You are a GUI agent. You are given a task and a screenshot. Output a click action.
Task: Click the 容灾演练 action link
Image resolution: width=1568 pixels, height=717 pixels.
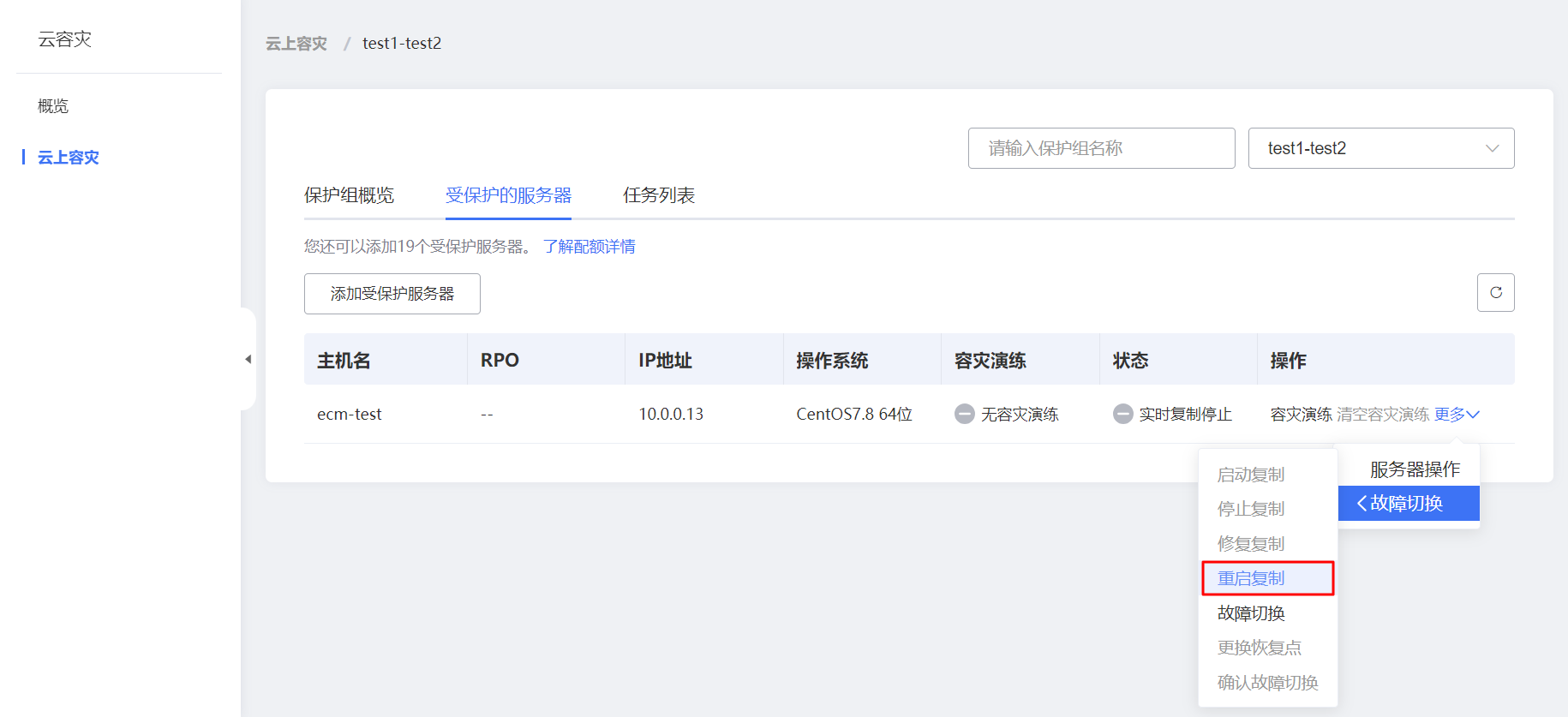click(1300, 415)
